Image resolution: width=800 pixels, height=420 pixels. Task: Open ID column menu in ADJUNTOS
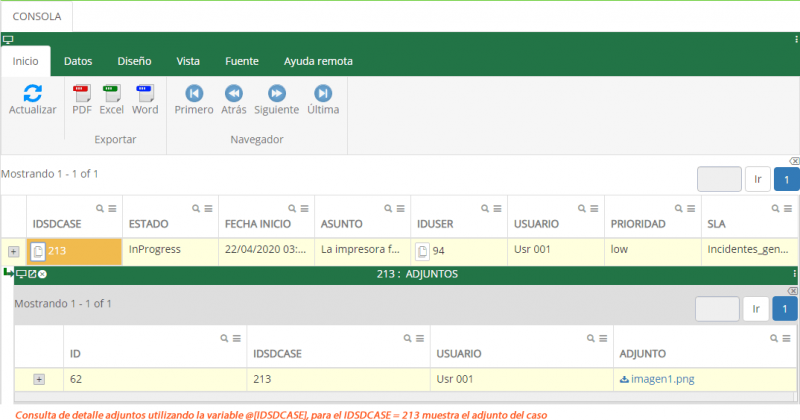click(x=237, y=338)
